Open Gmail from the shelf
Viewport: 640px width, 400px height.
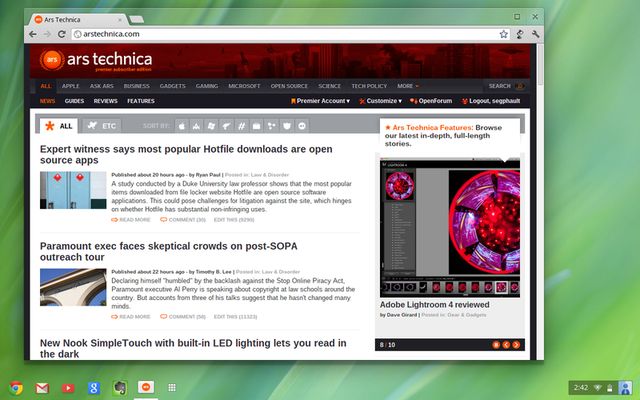[42, 387]
